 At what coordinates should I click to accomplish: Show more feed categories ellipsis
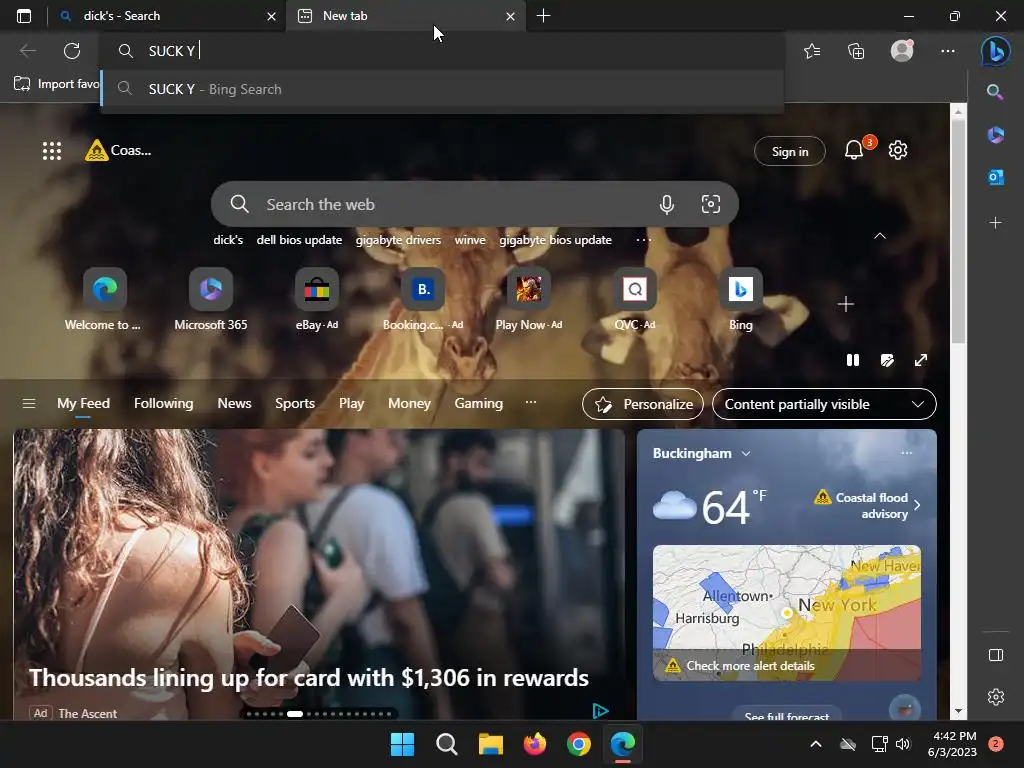point(531,402)
